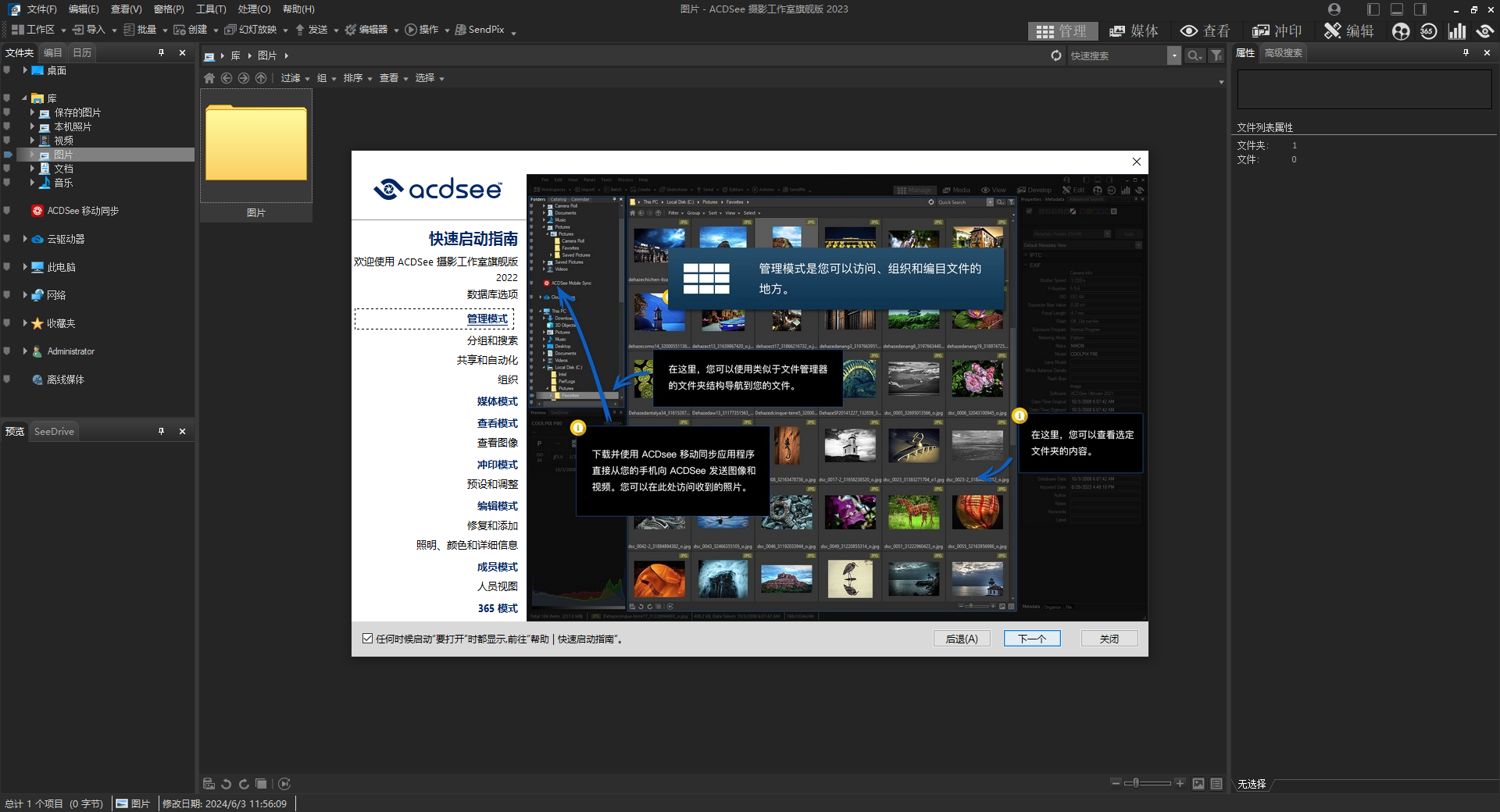Viewport: 1500px width, 812px height.
Task: Expand the 桌面 tree node
Action: tap(25, 70)
